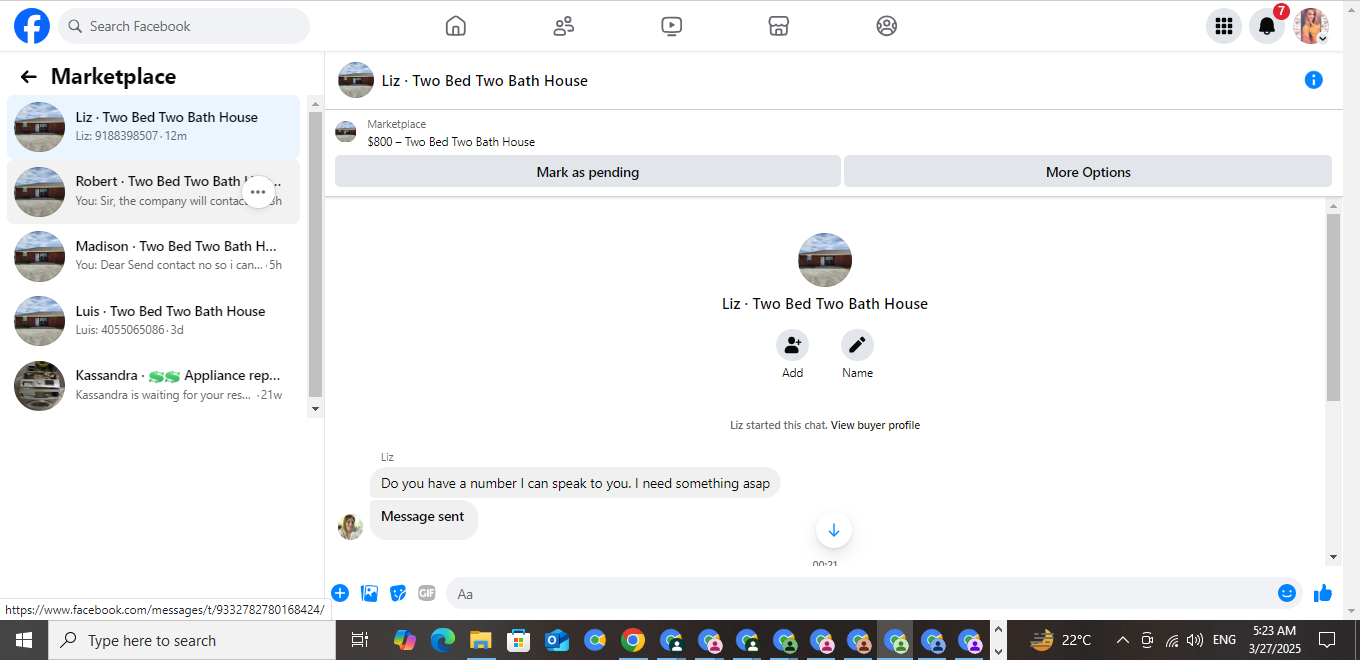This screenshot has height=660, width=1360.
Task: Mark the listing as pending
Action: tap(588, 172)
